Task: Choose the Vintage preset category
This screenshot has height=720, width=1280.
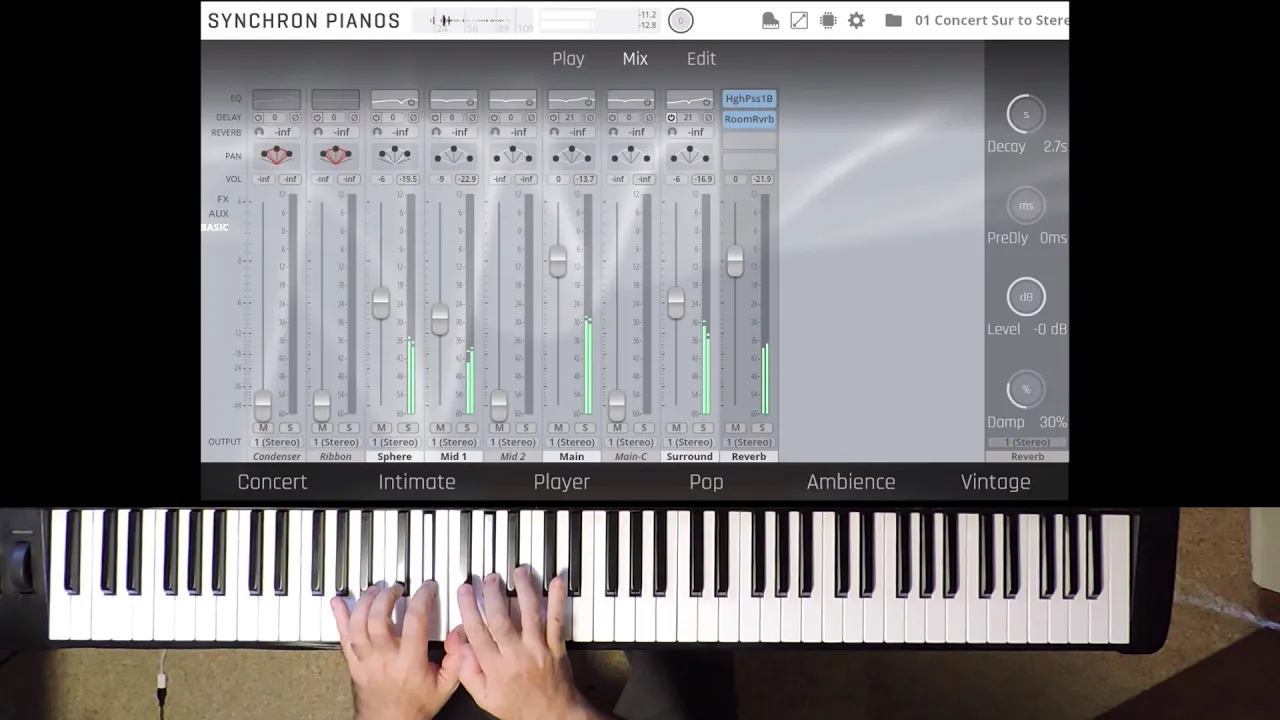Action: [x=996, y=482]
